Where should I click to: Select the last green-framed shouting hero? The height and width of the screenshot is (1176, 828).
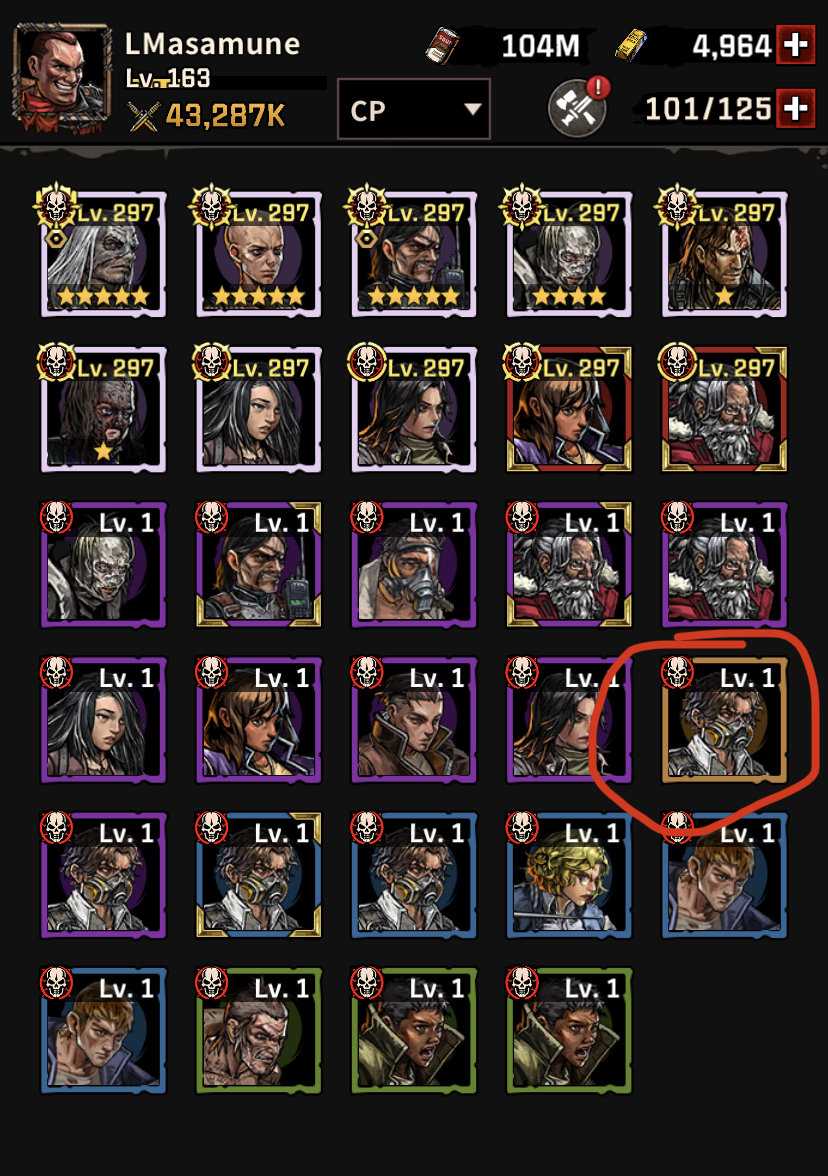point(568,1030)
